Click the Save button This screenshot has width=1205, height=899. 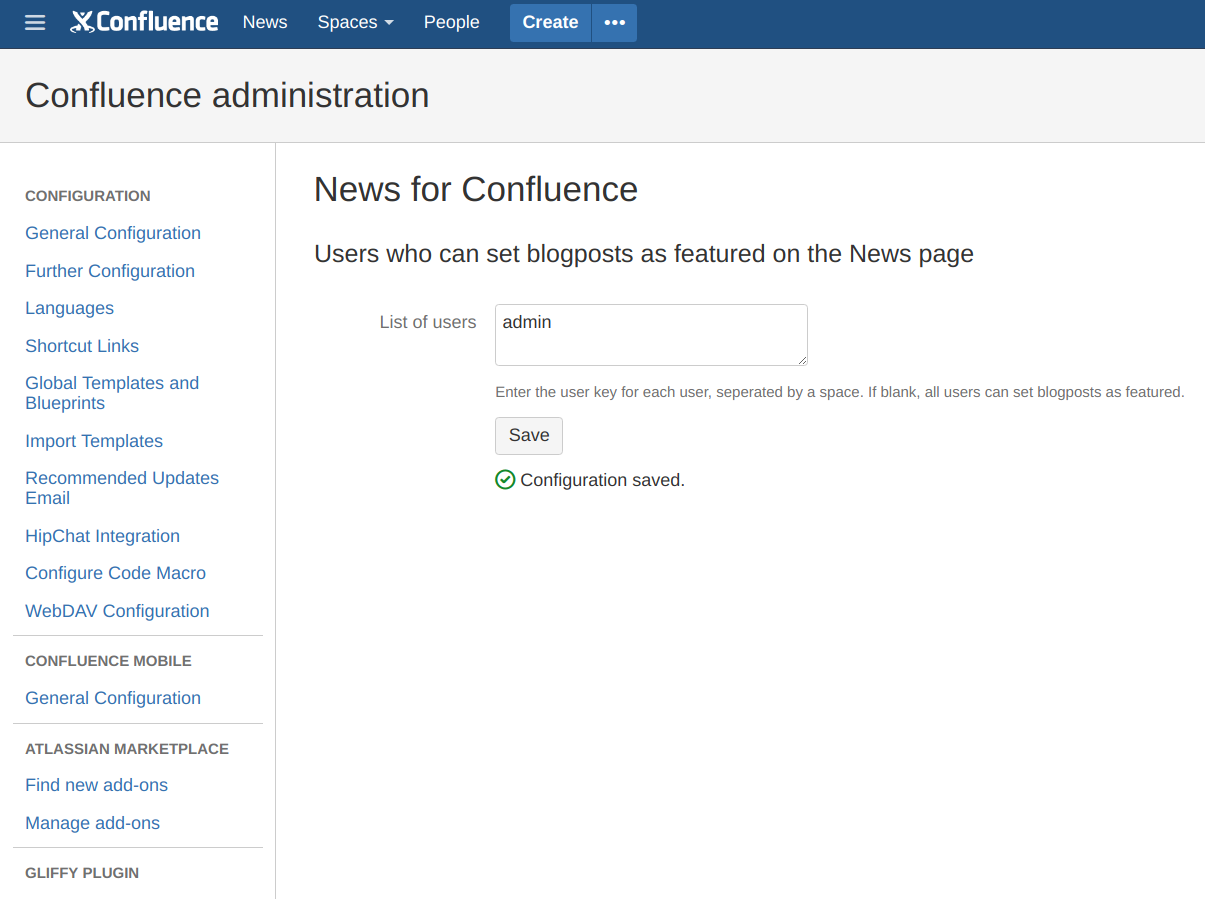[529, 436]
